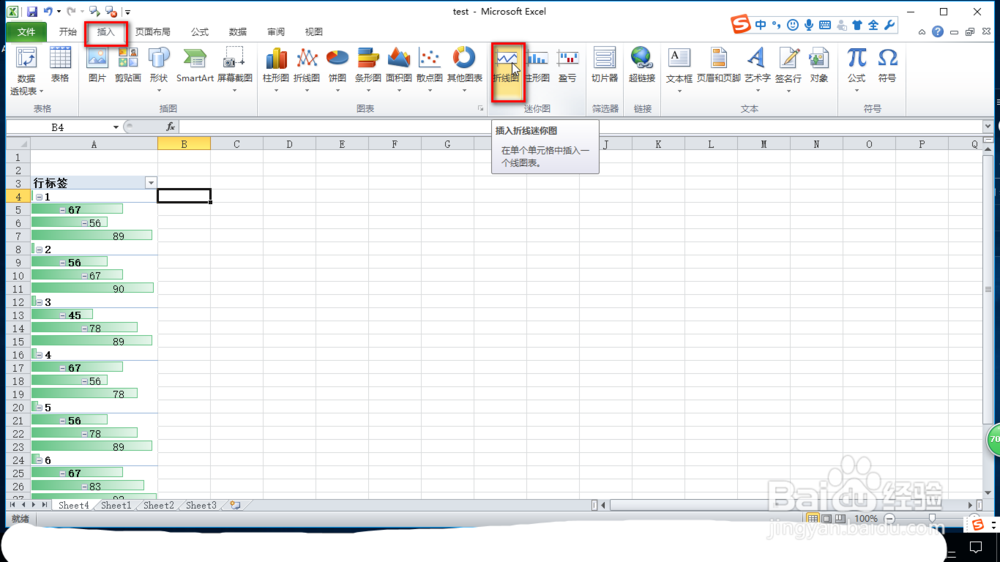Viewport: 1000px width, 562px height.
Task: Insert a Column chart (柱形图)
Action: pos(276,69)
